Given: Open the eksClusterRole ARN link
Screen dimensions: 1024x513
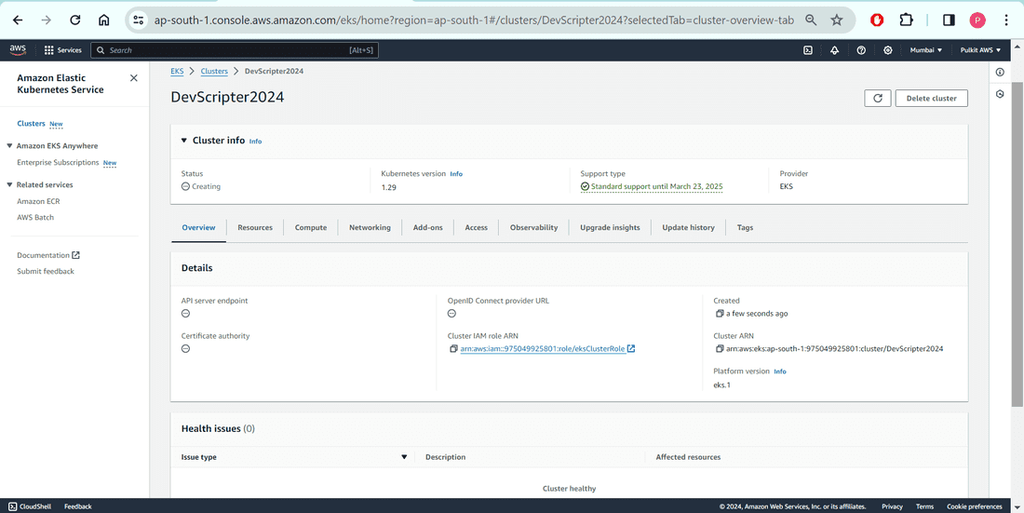Looking at the screenshot, I should 547,349.
